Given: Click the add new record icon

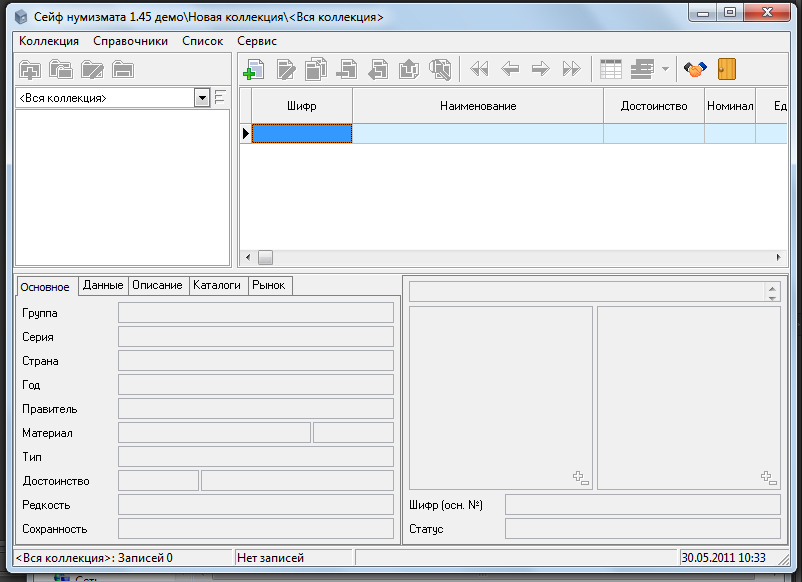Looking at the screenshot, I should tap(255, 69).
